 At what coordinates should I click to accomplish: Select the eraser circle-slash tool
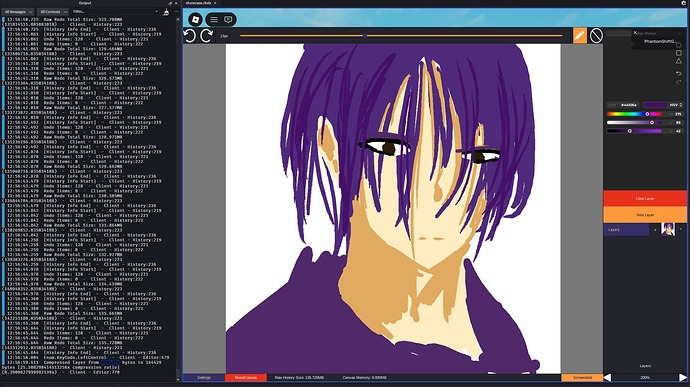596,36
